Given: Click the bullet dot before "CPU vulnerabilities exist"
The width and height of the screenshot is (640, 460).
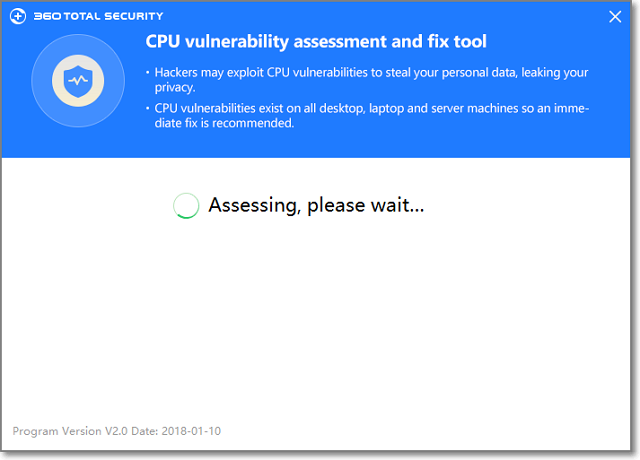Looking at the screenshot, I should (x=147, y=108).
